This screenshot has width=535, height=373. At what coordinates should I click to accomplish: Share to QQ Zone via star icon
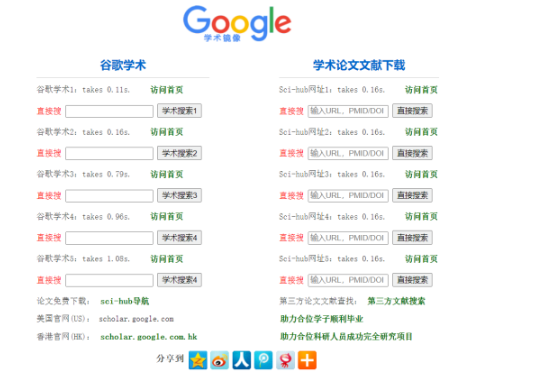click(198, 360)
